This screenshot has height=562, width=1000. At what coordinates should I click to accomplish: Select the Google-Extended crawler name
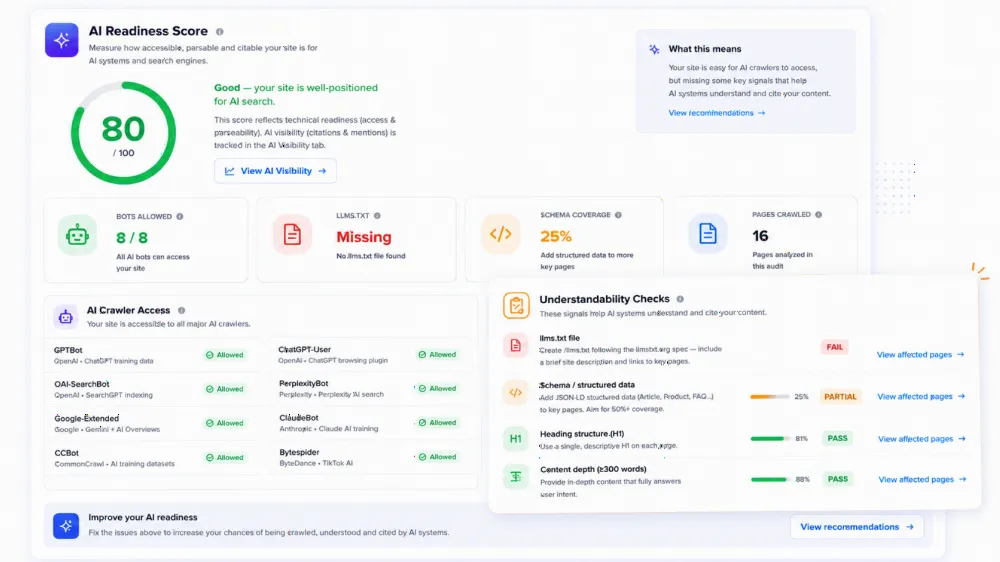(87, 418)
